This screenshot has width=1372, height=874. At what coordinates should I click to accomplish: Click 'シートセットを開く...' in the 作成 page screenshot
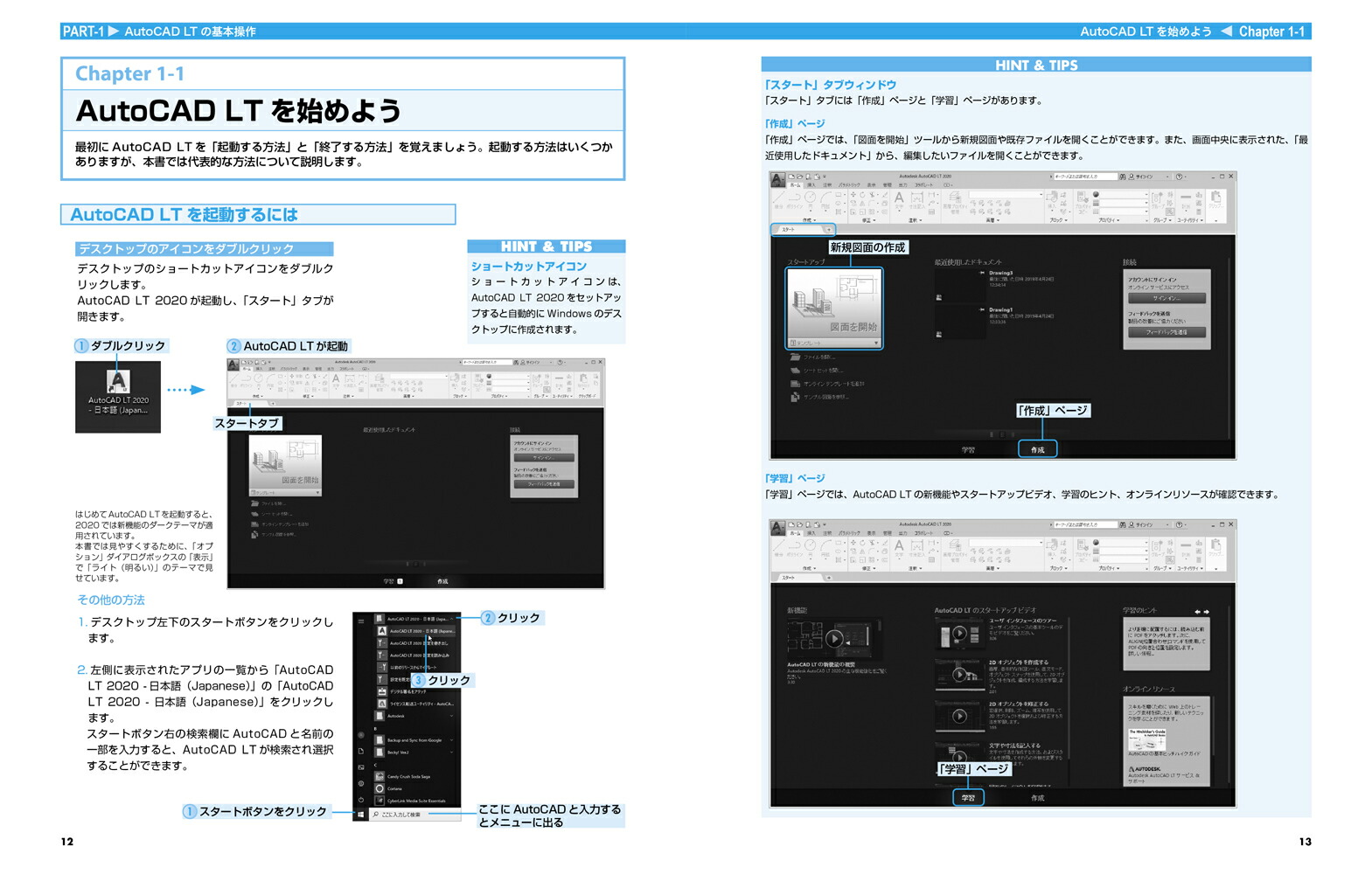click(x=817, y=371)
